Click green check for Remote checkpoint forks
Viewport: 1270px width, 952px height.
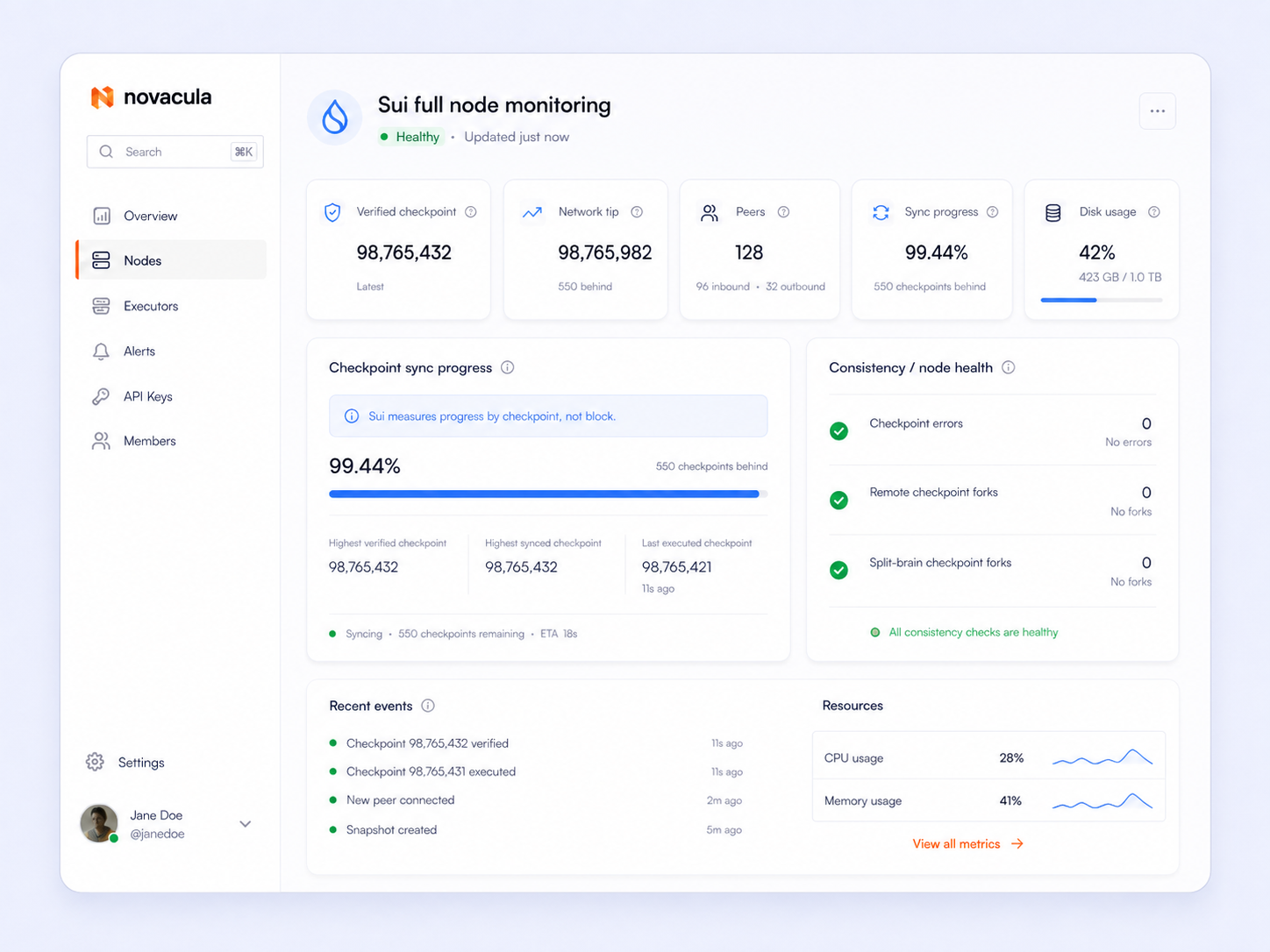tap(838, 501)
